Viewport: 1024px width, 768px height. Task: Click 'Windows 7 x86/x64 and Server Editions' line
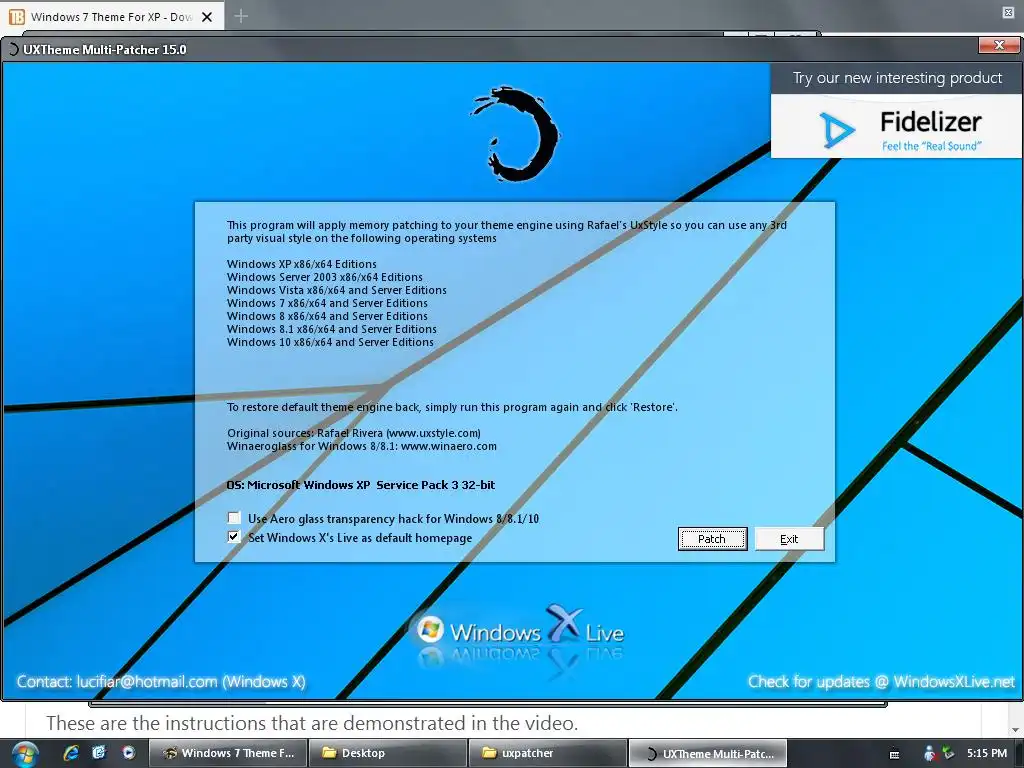pos(327,303)
